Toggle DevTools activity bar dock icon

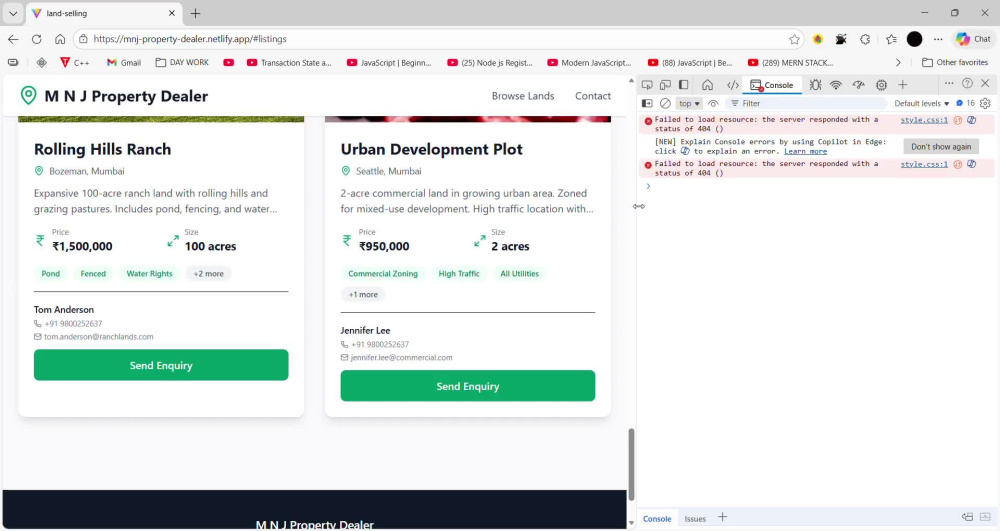pyautogui.click(x=684, y=85)
